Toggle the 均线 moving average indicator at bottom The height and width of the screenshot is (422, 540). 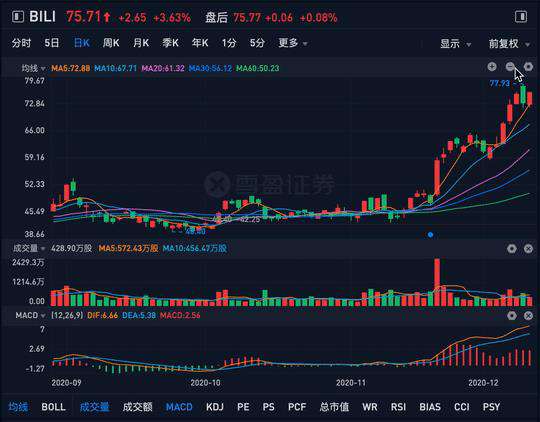click(18, 407)
